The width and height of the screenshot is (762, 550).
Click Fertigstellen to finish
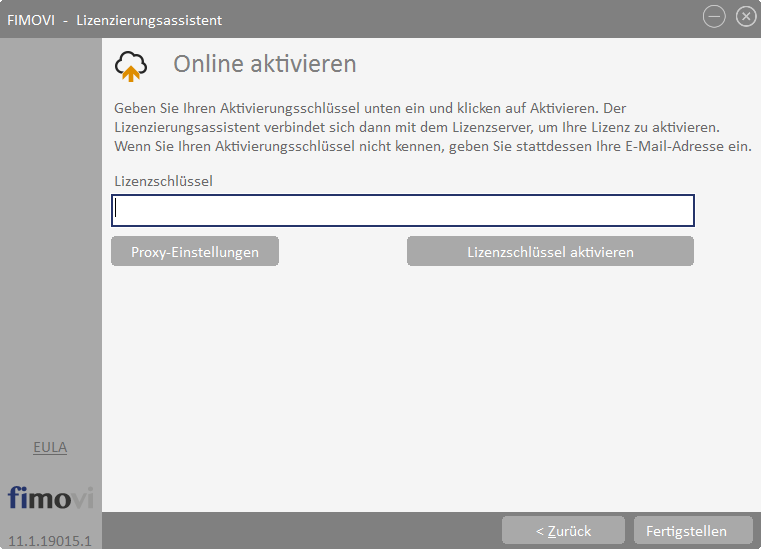point(693,531)
